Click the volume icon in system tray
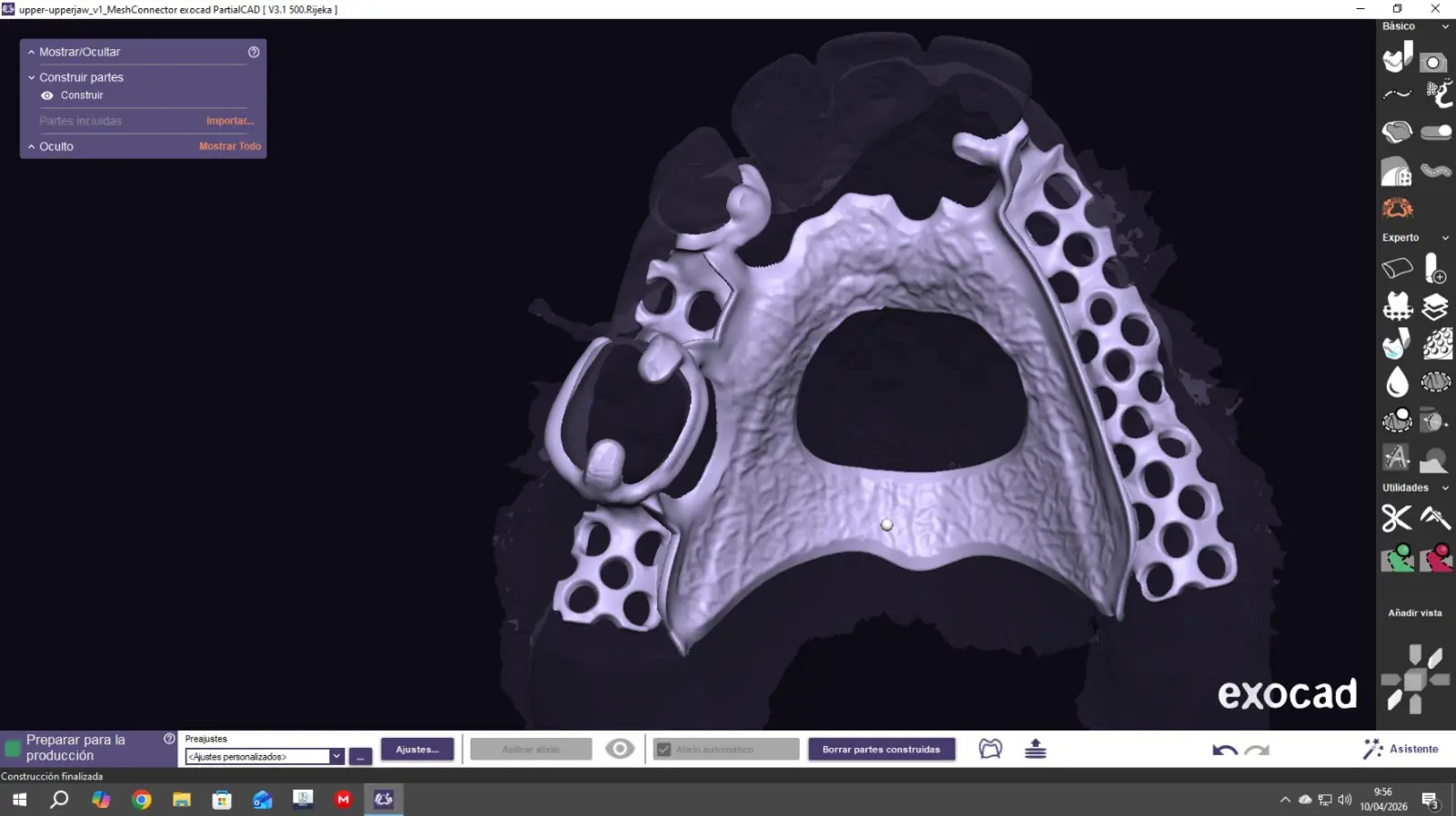1456x816 pixels. 1344,800
